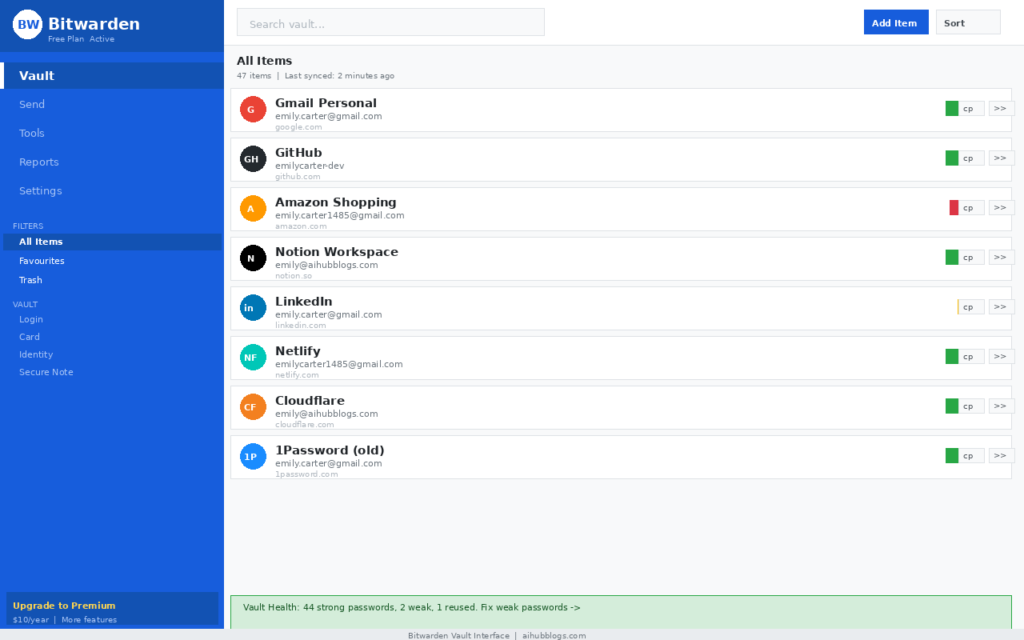The width and height of the screenshot is (1024, 640).
Task: Click the GitHub GH avatar icon
Action: 253,159
